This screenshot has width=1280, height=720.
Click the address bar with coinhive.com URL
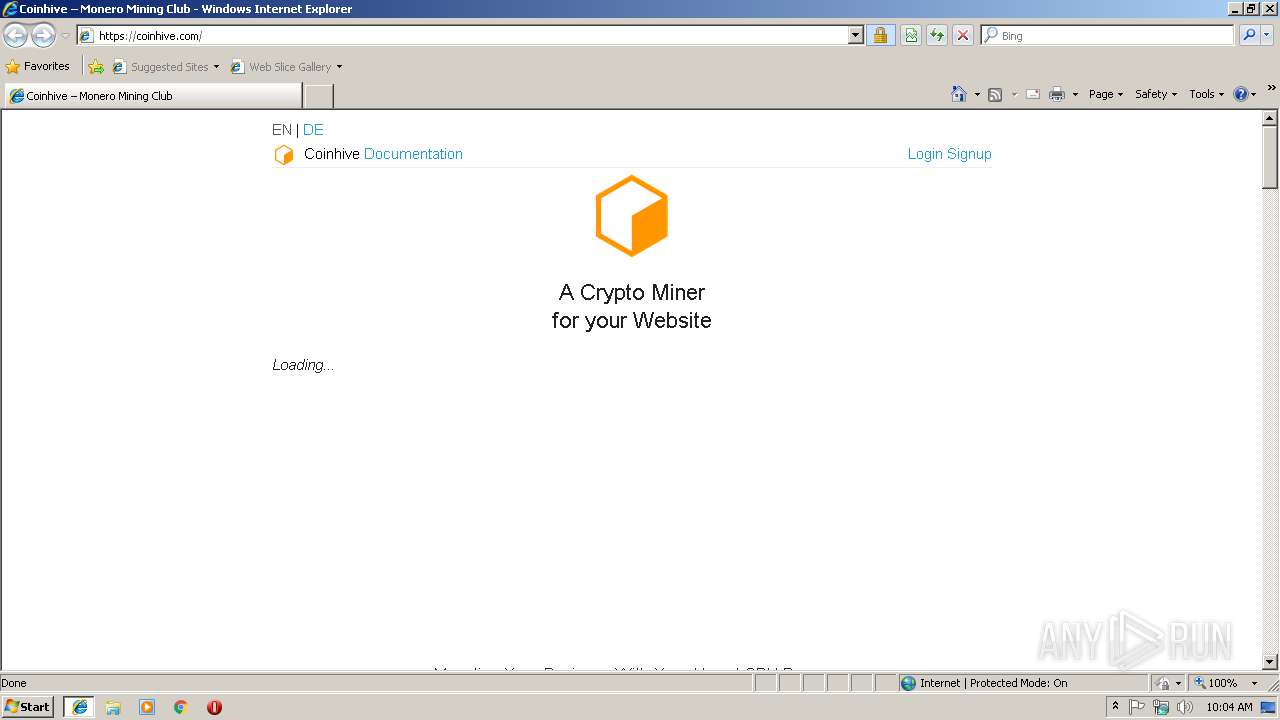(462, 36)
